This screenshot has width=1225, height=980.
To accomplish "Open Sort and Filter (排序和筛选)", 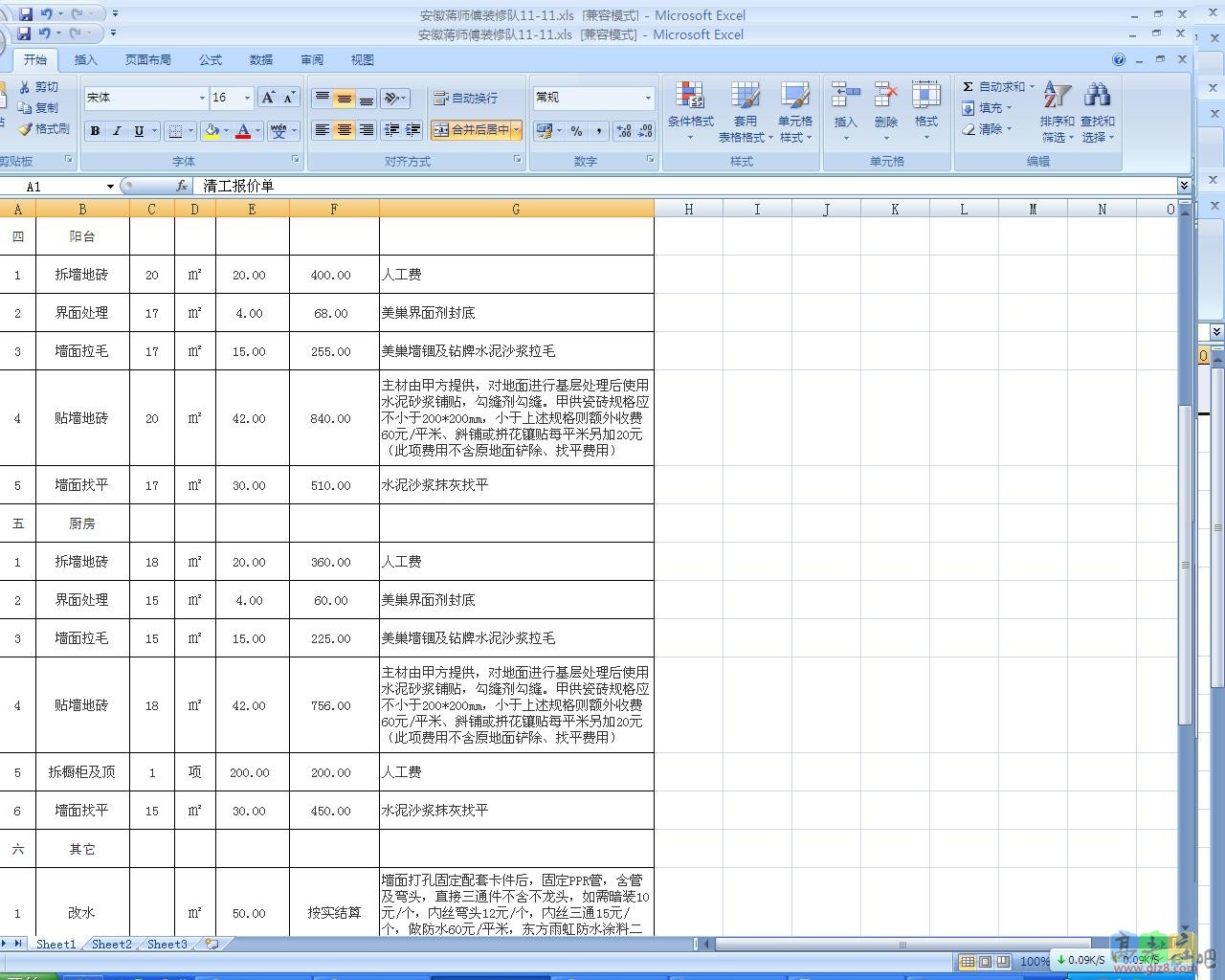I will [1057, 98].
